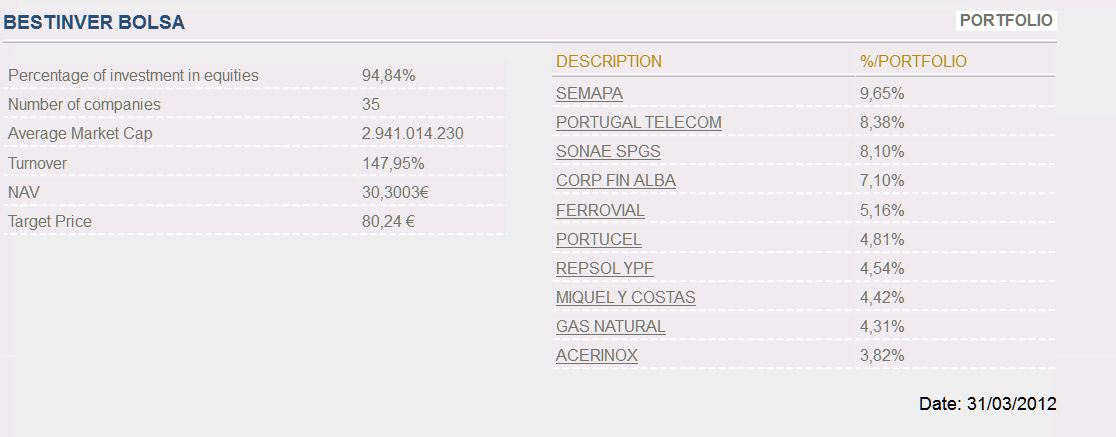Click the PORTUGAL TELECOM link

(x=638, y=122)
